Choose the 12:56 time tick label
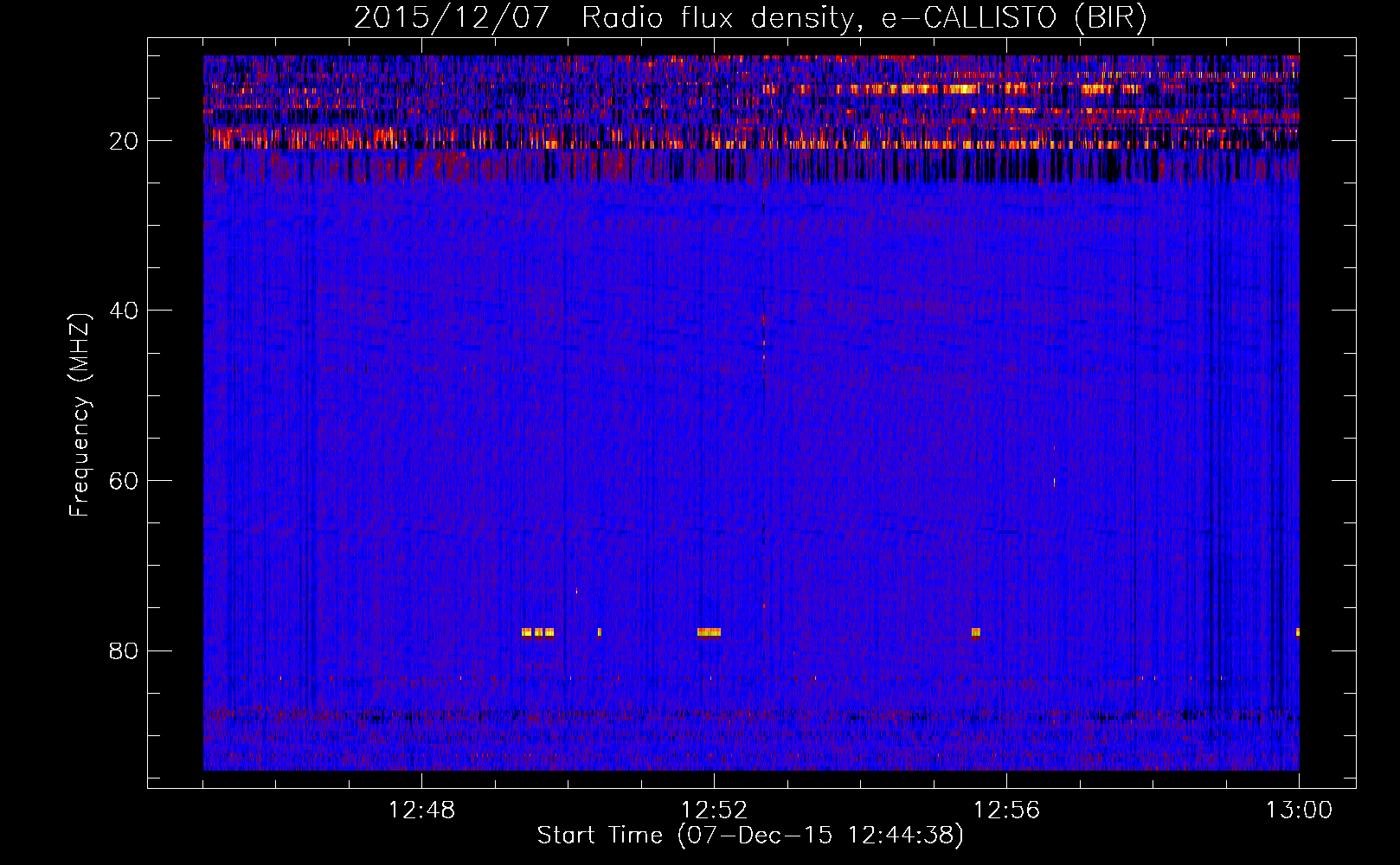This screenshot has width=1400, height=865. coord(1006,811)
